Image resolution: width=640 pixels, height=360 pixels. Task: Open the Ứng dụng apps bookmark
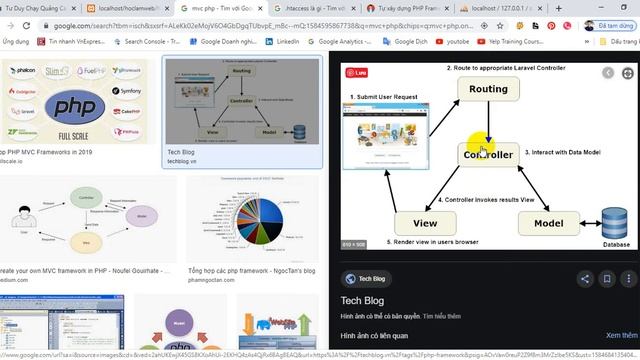(x=16, y=42)
